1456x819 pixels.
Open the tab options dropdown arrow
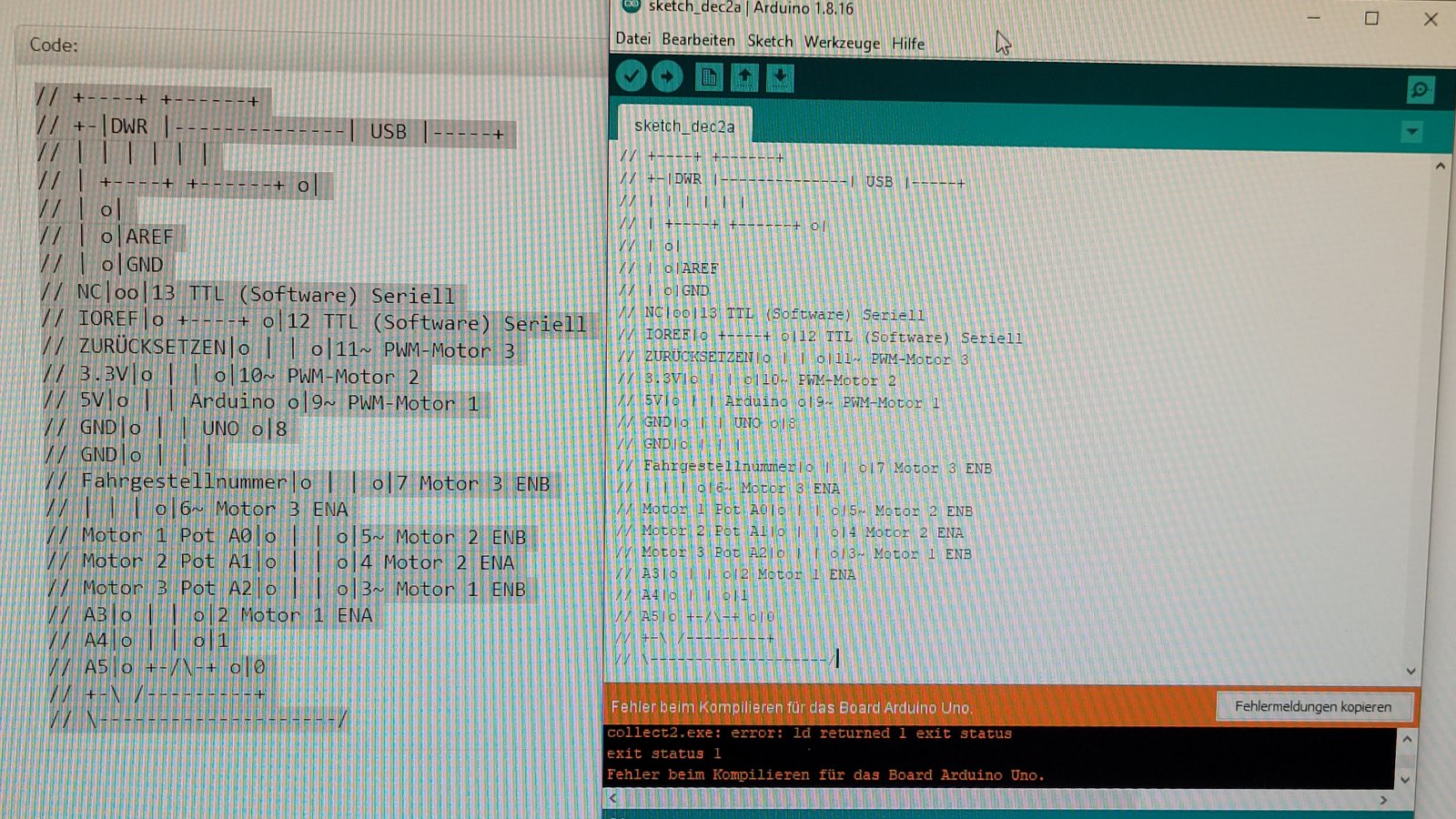point(1411,132)
